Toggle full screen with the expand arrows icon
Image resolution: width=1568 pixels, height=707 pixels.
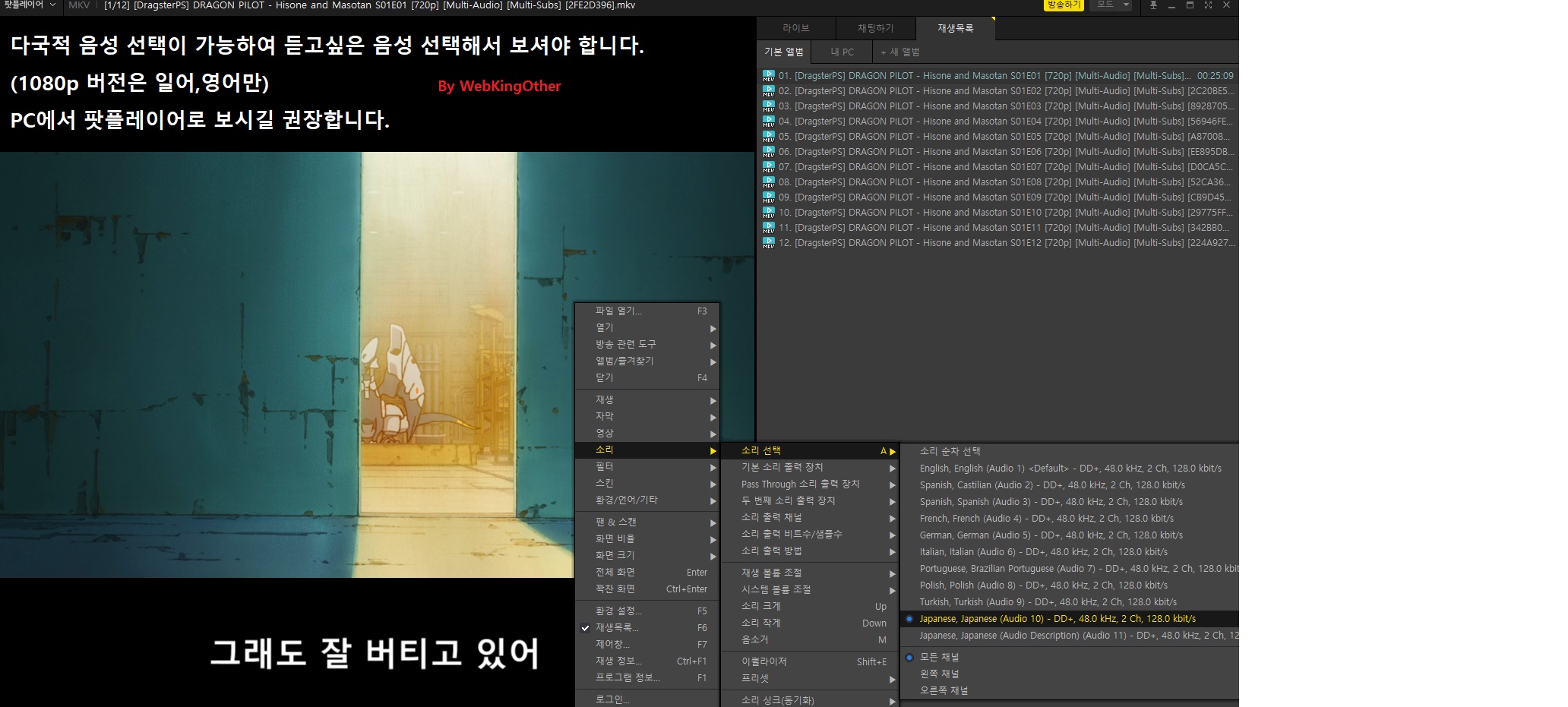pyautogui.click(x=1208, y=5)
